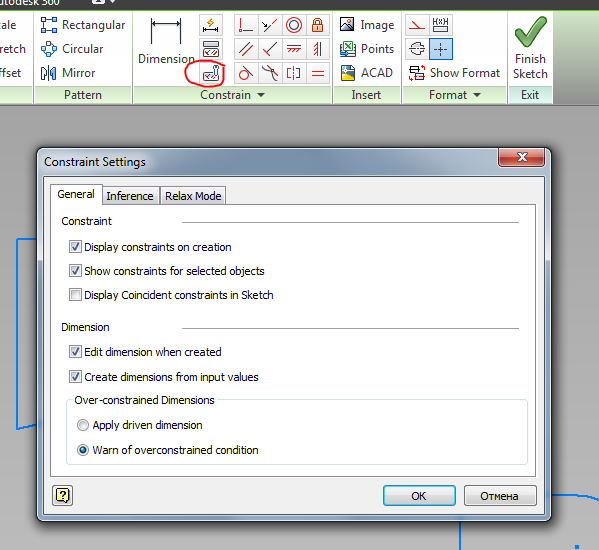The width and height of the screenshot is (599, 550).
Task: Uncheck Edit dimension when created
Action: [x=75, y=352]
